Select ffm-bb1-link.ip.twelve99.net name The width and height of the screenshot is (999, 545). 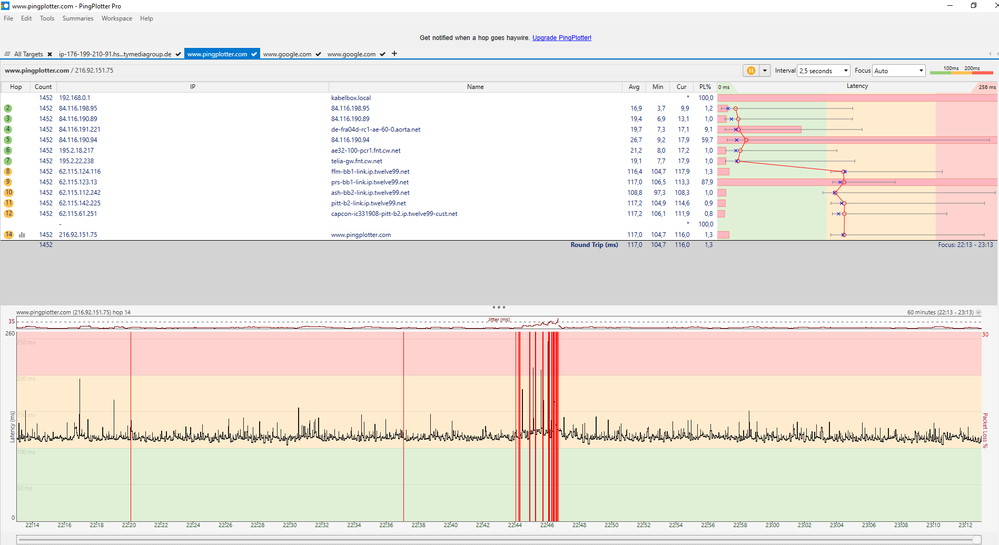click(370, 171)
